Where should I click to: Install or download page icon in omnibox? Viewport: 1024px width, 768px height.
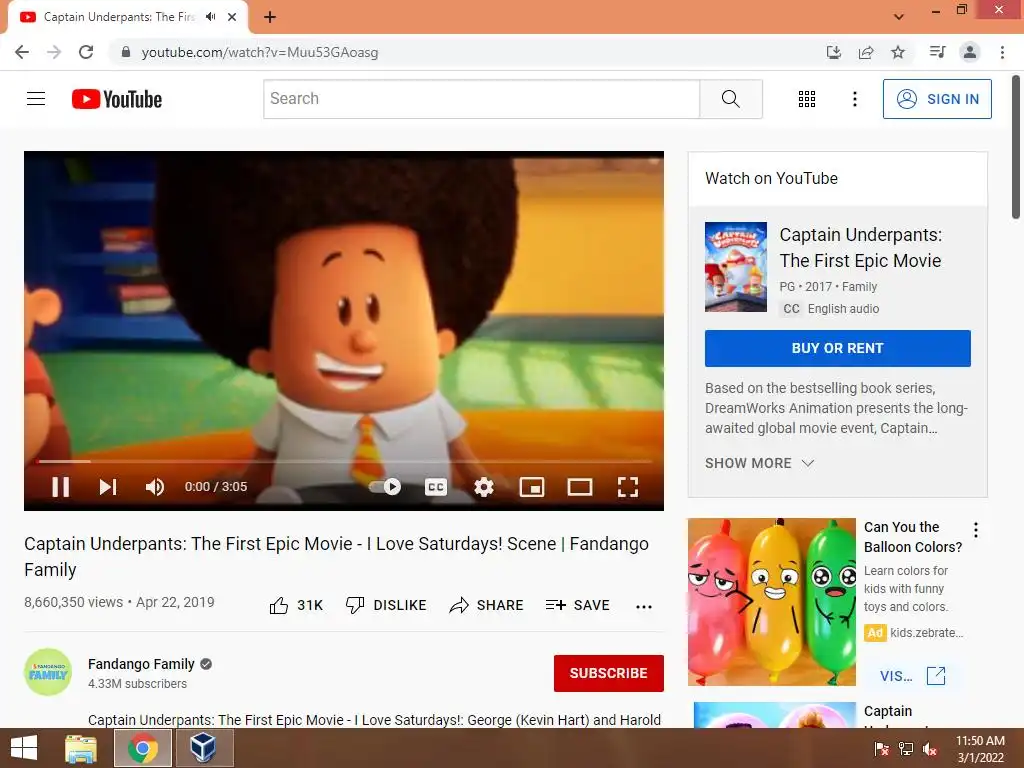coord(834,52)
